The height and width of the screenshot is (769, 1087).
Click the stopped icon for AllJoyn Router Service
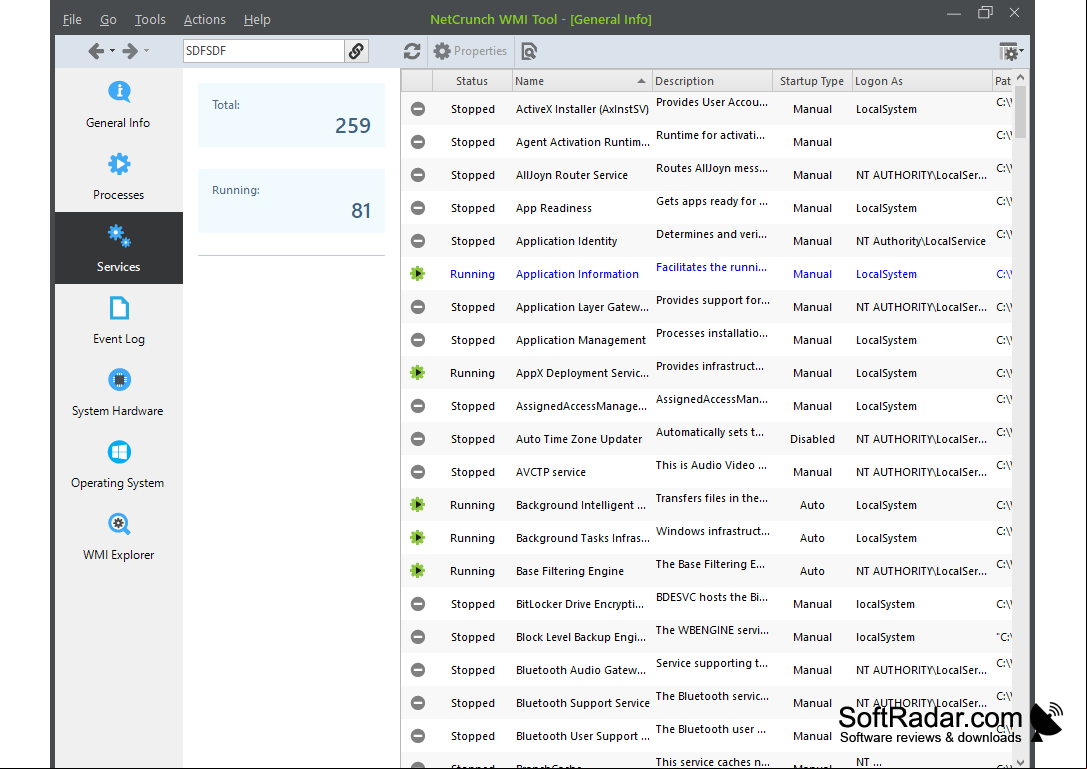pos(417,175)
